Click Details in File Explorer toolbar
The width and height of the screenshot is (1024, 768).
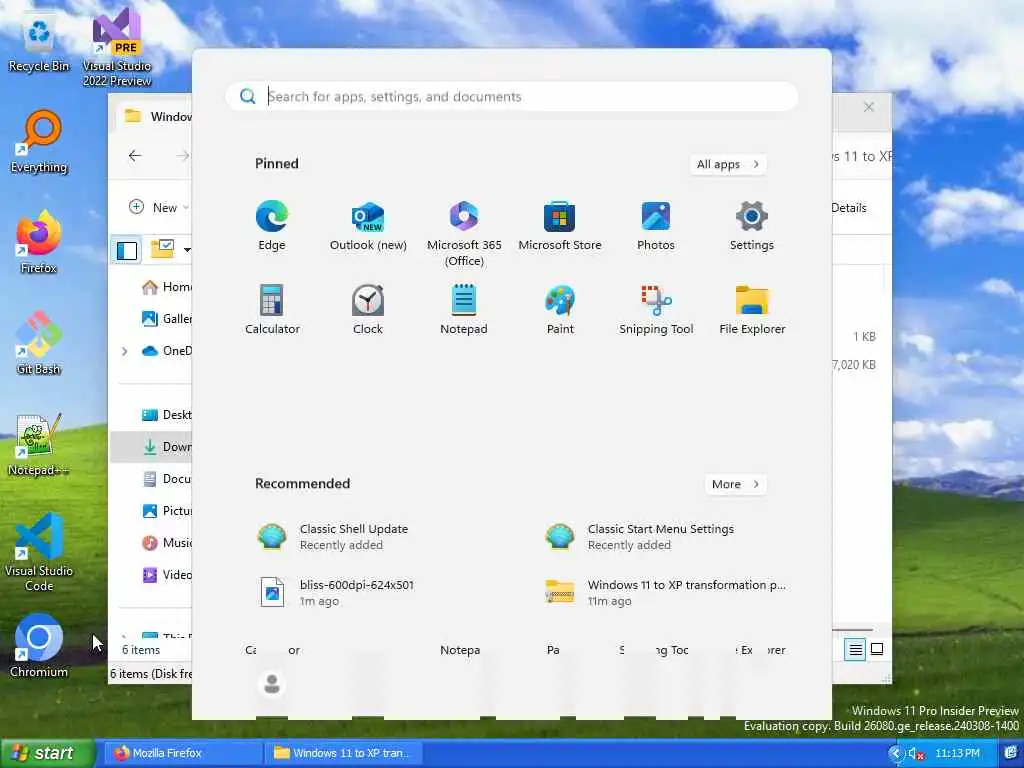click(x=848, y=208)
